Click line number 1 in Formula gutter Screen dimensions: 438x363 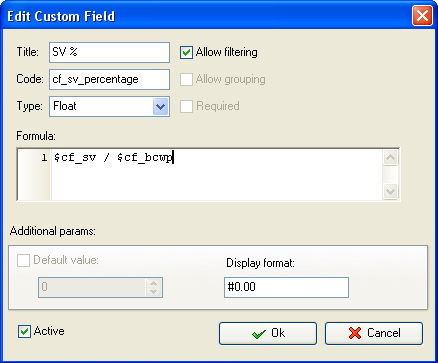click(44, 158)
